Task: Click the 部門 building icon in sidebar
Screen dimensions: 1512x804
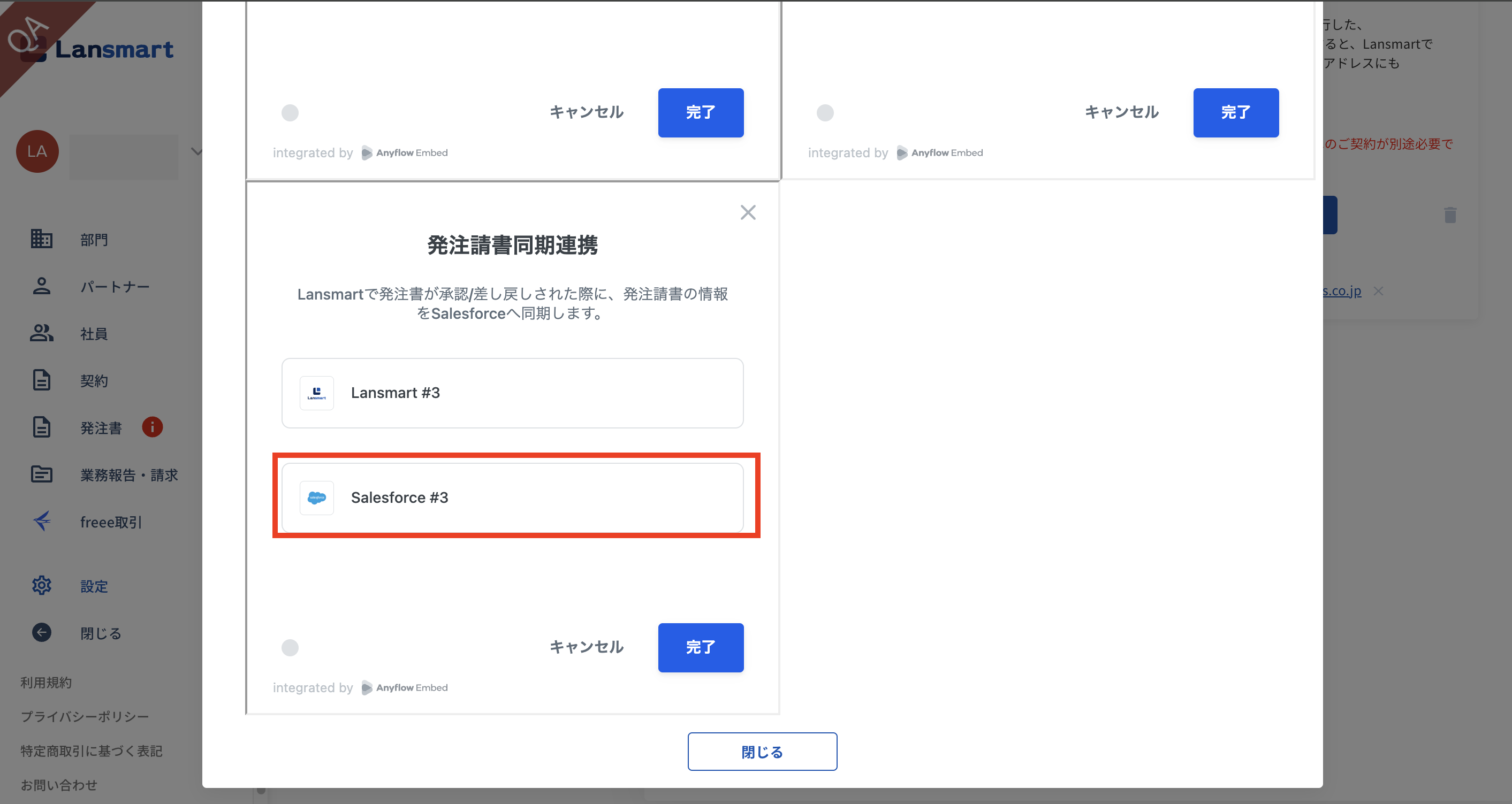Action: pyautogui.click(x=41, y=239)
